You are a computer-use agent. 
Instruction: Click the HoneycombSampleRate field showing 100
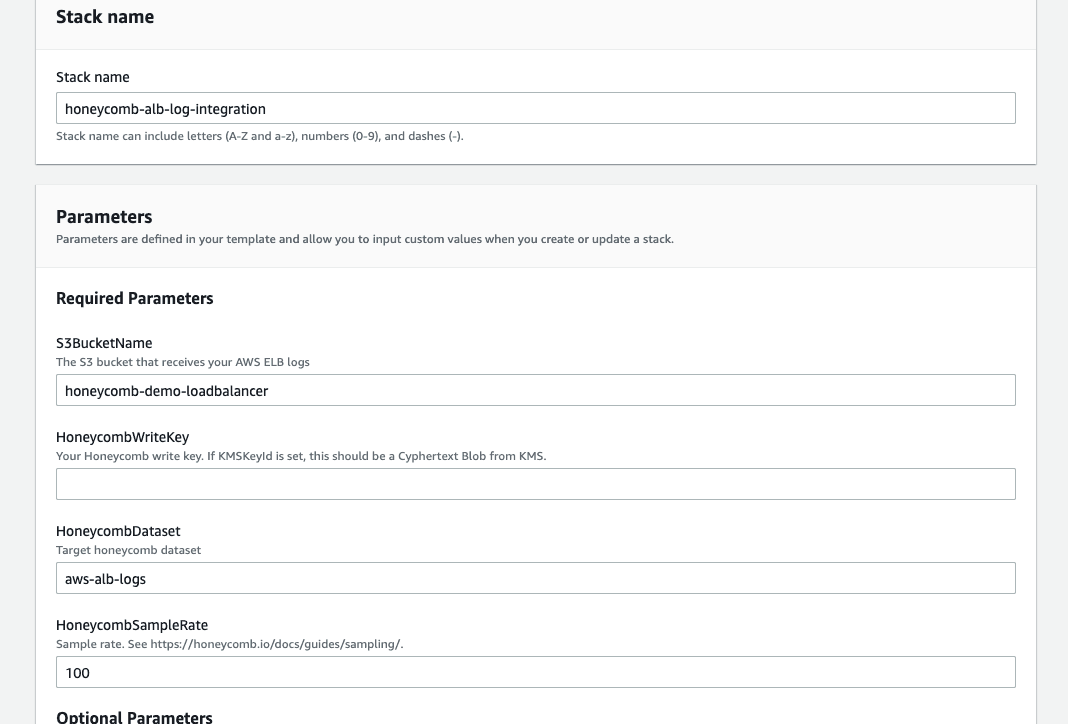(535, 672)
